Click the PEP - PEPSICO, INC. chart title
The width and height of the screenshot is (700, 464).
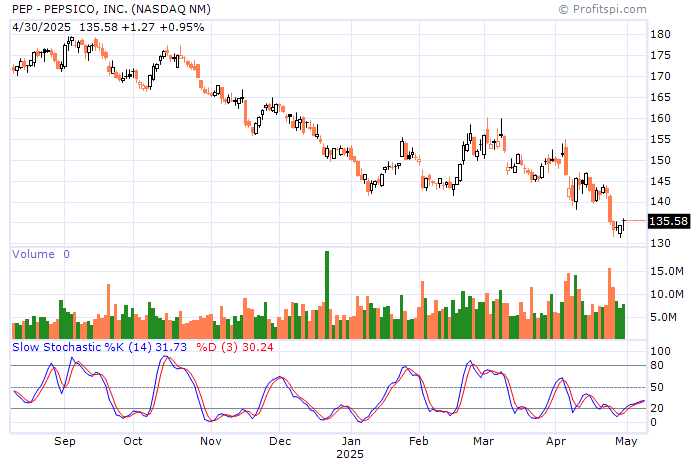111,9
